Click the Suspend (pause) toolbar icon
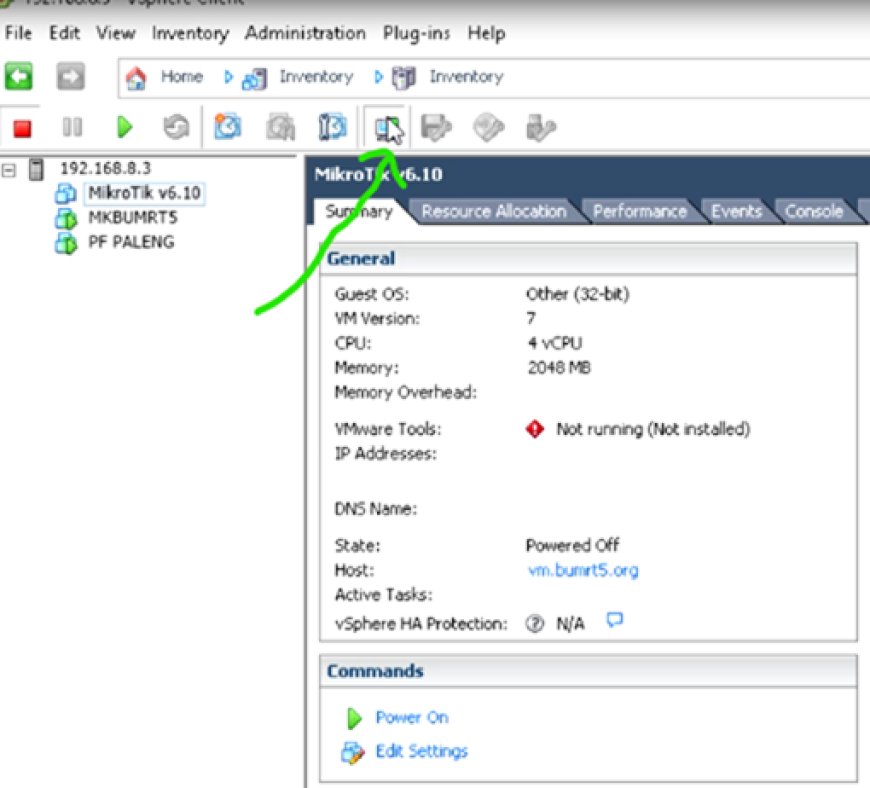870x788 pixels. pyautogui.click(x=72, y=128)
